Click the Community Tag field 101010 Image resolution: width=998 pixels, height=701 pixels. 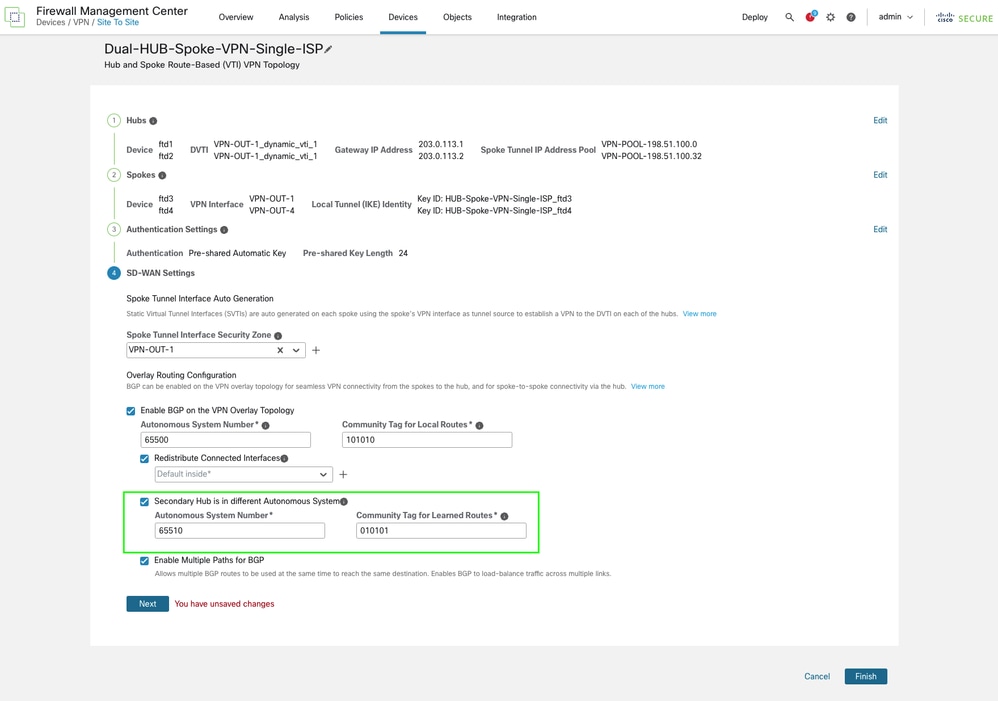(x=427, y=440)
